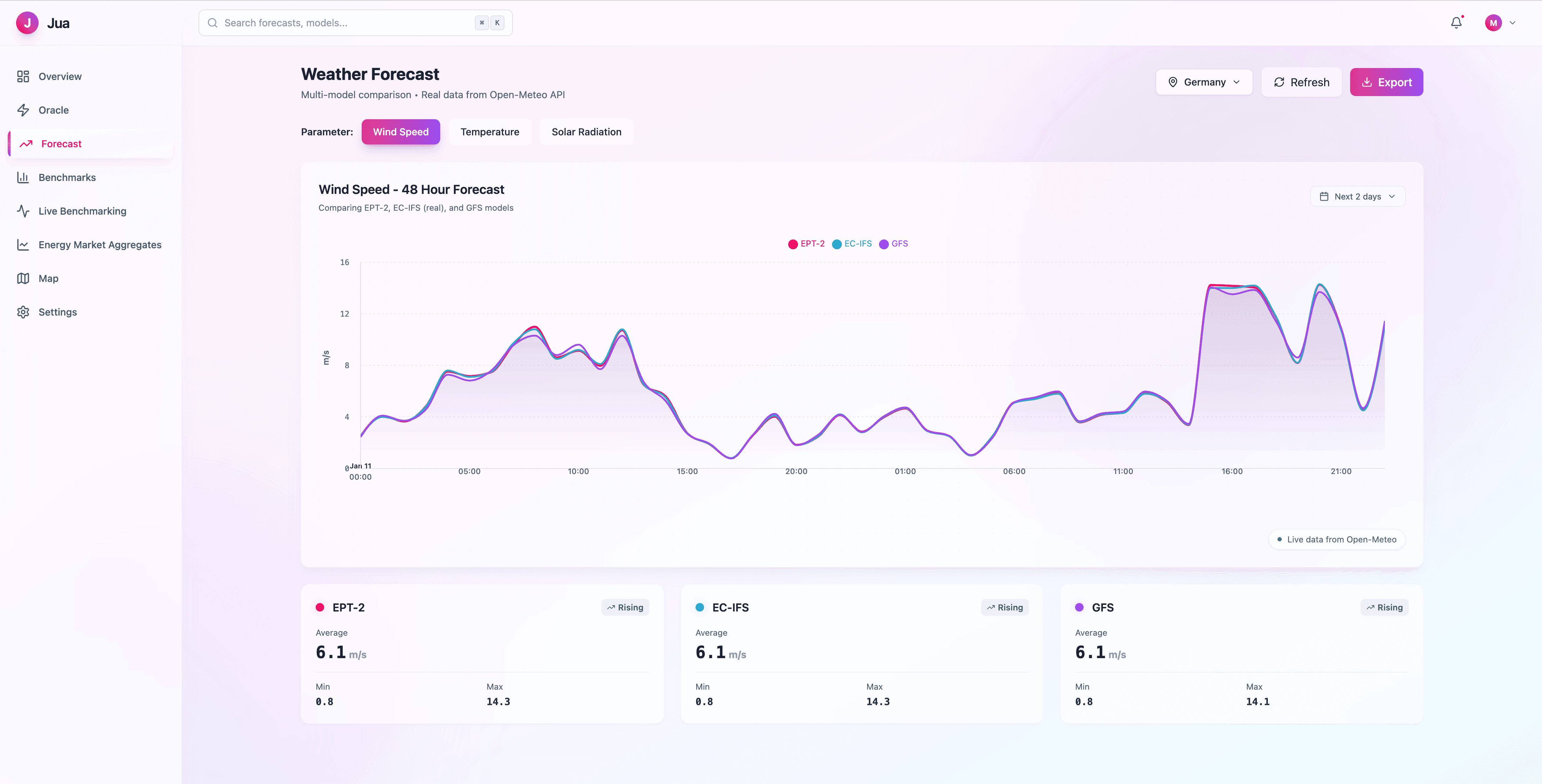The image size is (1542, 784).
Task: Open notifications bell icon
Action: click(x=1456, y=23)
